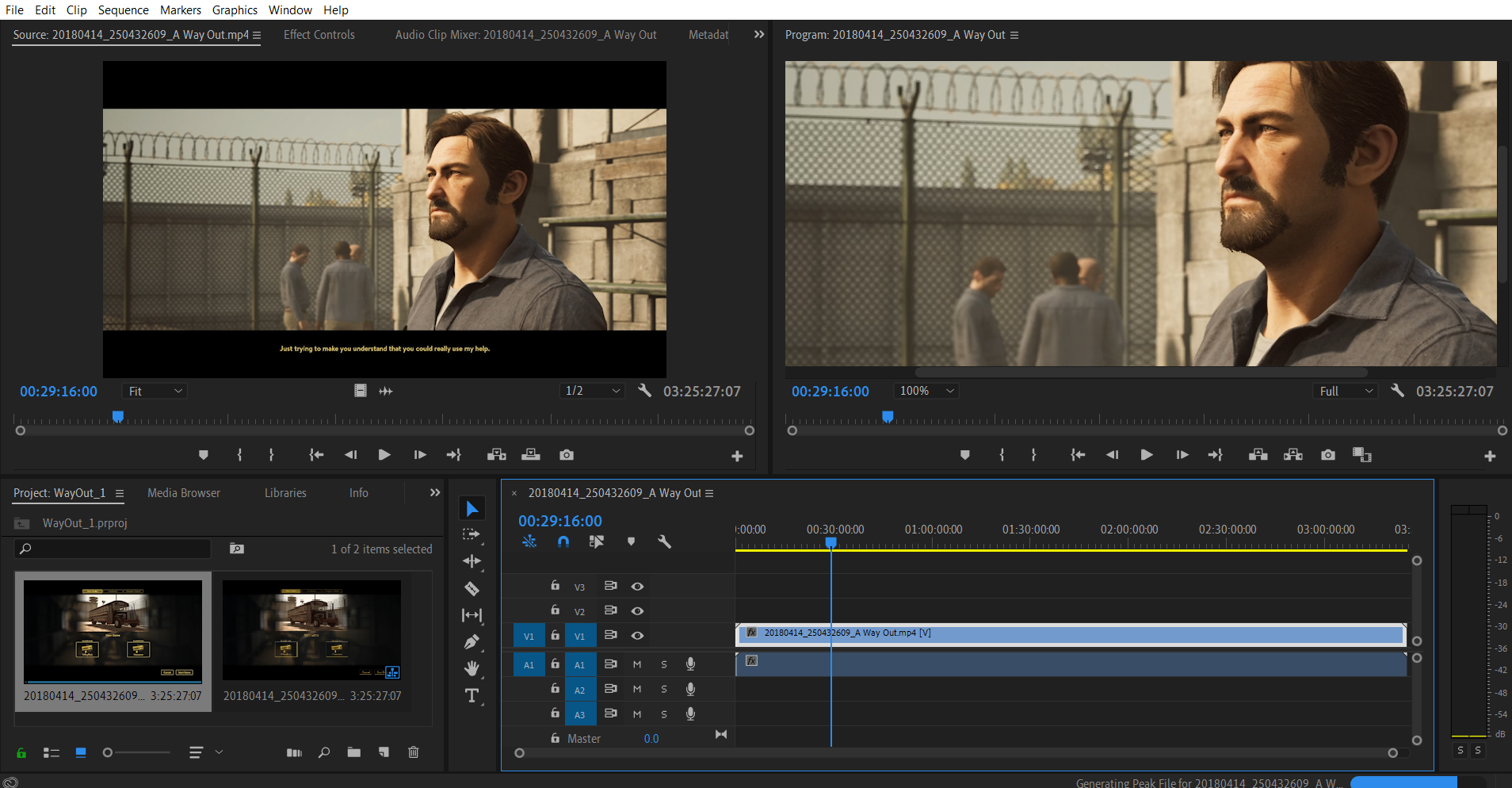Image resolution: width=1512 pixels, height=788 pixels.
Task: Mute audio track A1
Action: (x=637, y=664)
